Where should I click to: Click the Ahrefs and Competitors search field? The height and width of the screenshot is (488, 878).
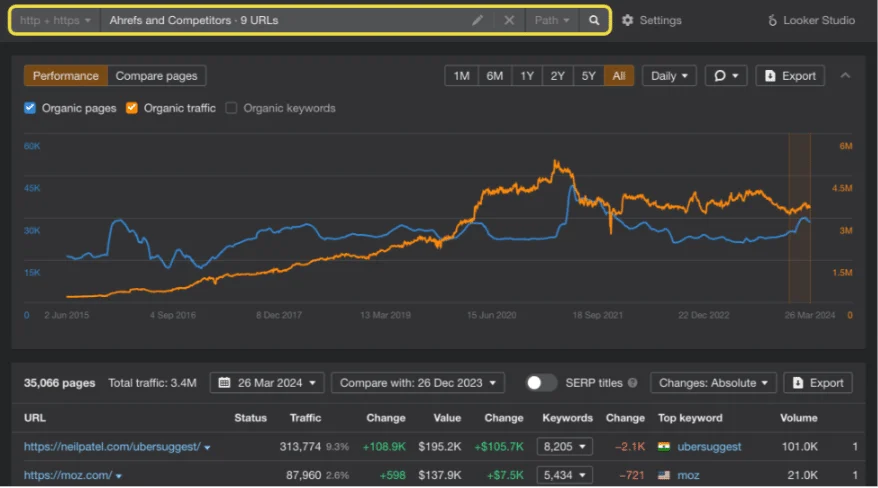[x=286, y=20]
